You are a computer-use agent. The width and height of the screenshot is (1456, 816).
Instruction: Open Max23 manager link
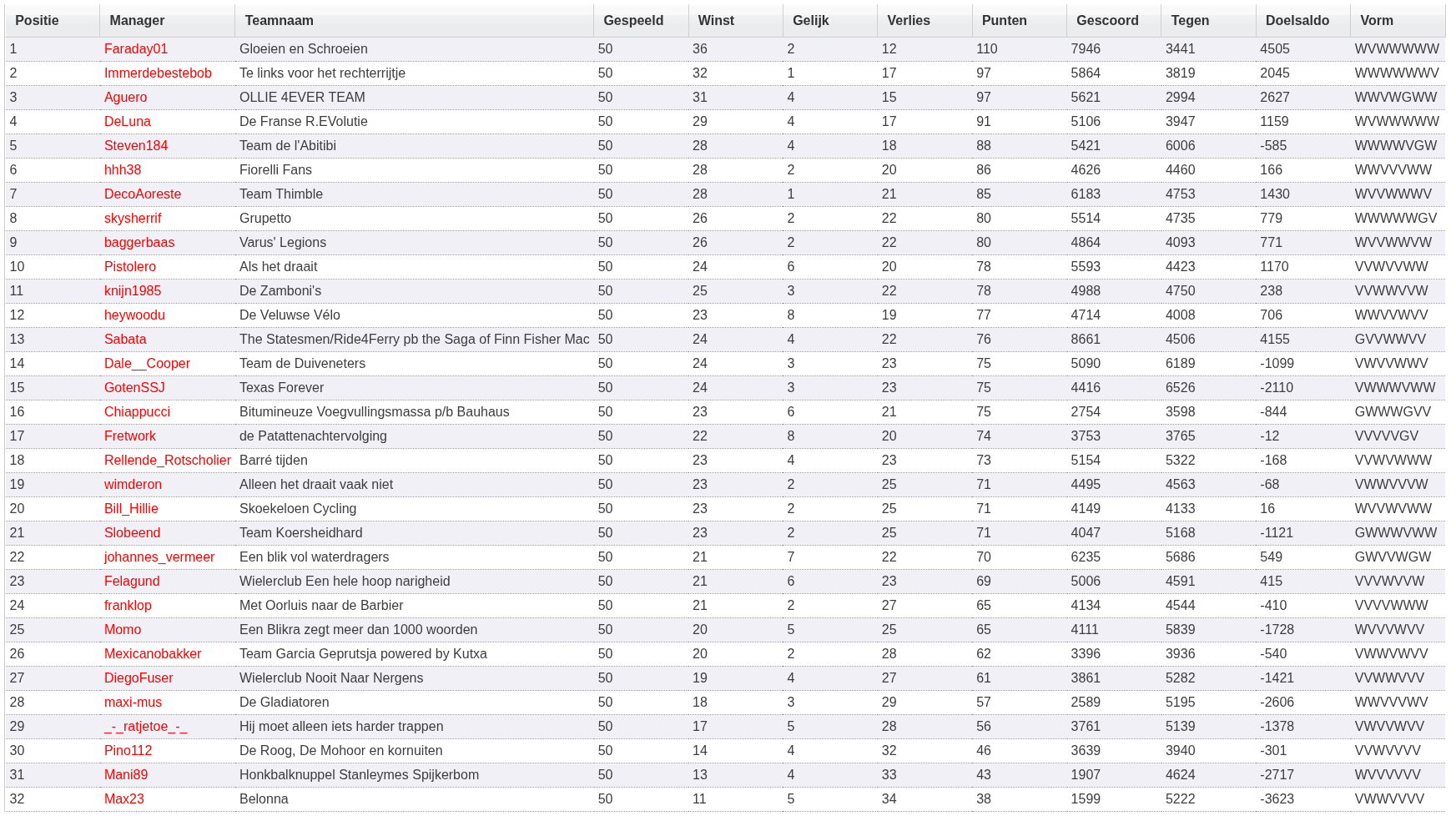coord(123,799)
